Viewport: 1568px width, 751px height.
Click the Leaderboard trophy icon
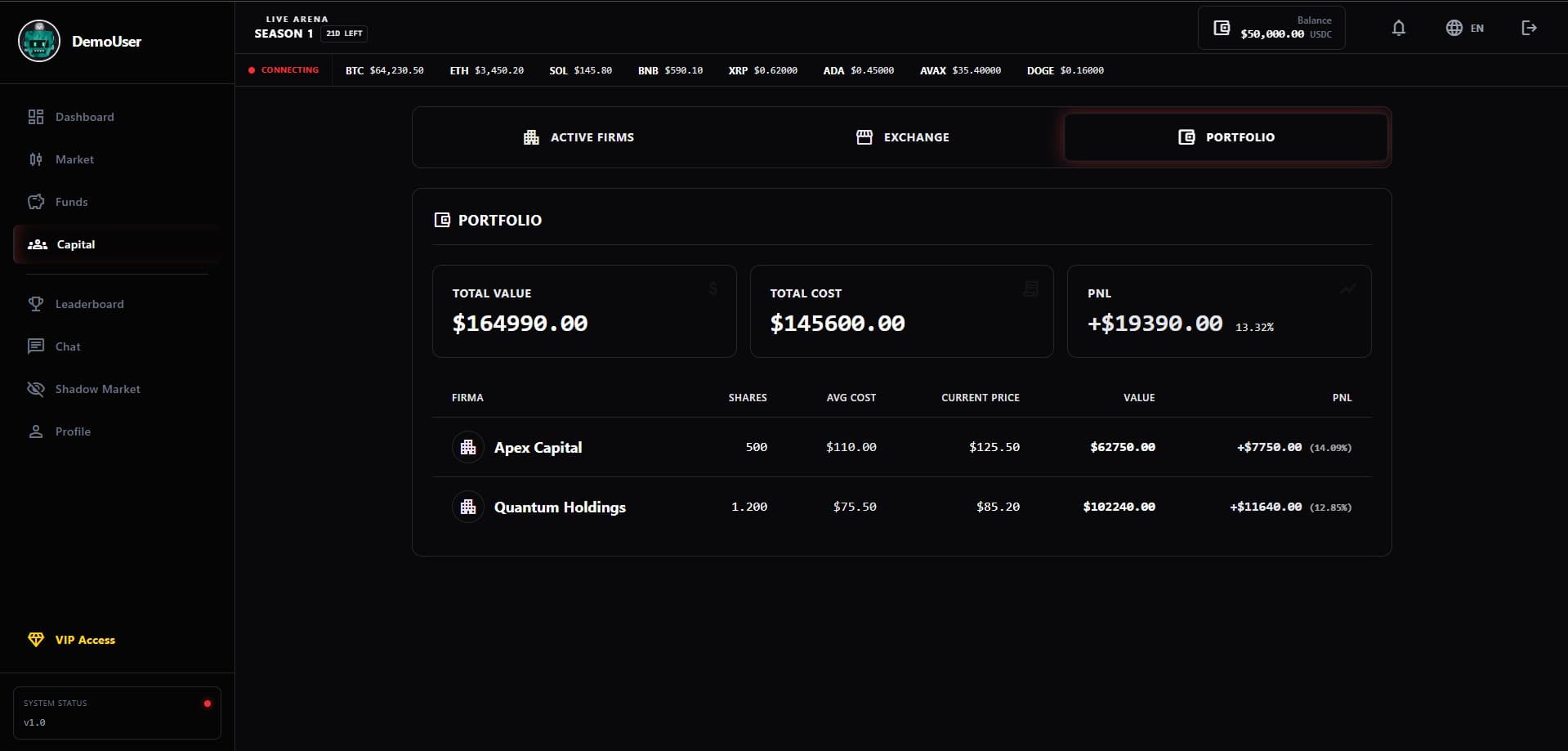pos(36,304)
